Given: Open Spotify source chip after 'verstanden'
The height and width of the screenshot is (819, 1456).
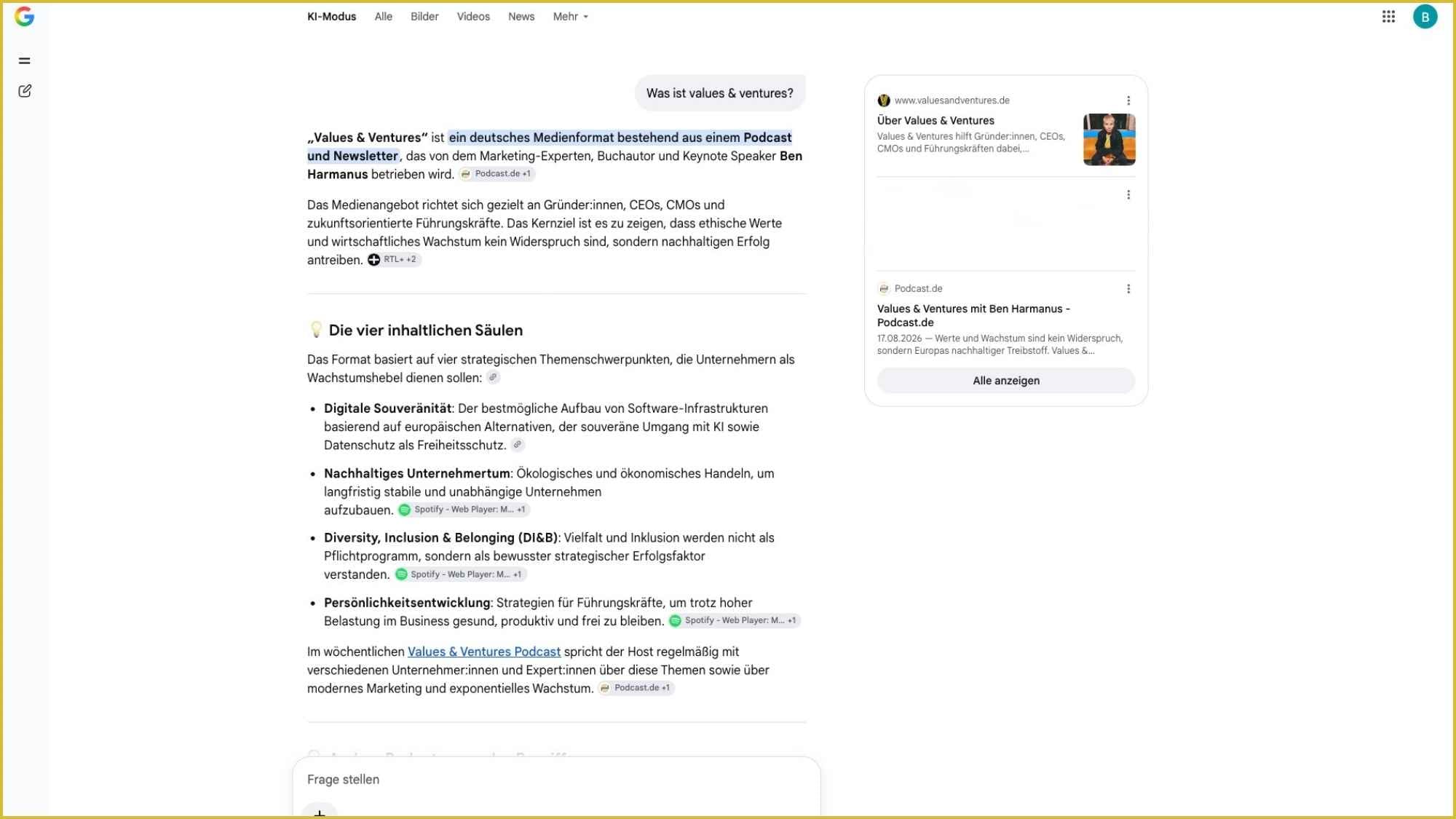Looking at the screenshot, I should [460, 574].
